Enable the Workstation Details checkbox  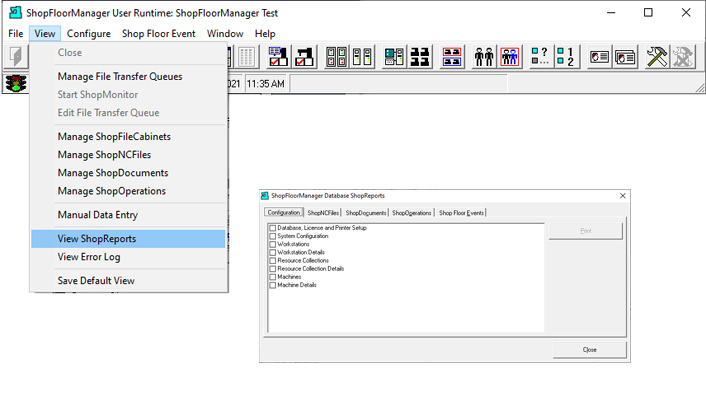pos(272,253)
